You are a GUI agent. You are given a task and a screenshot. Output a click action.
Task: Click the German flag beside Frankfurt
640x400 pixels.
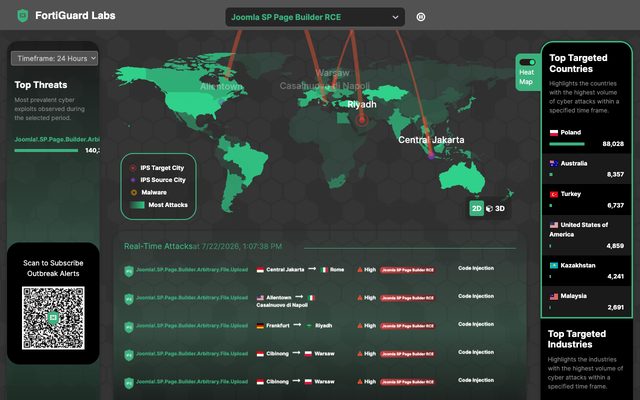[x=260, y=326]
